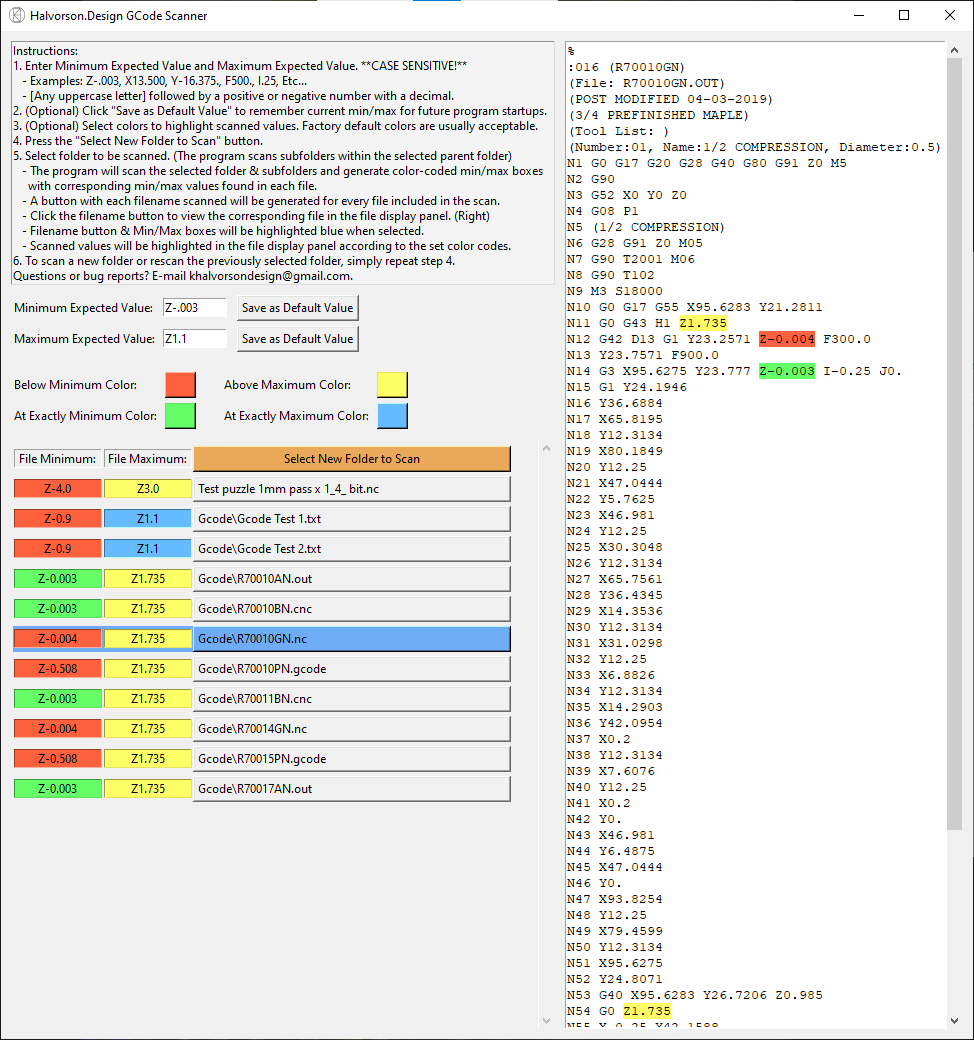974x1040 pixels.
Task: Click the Minimum Expected Value input field
Action: coord(194,308)
